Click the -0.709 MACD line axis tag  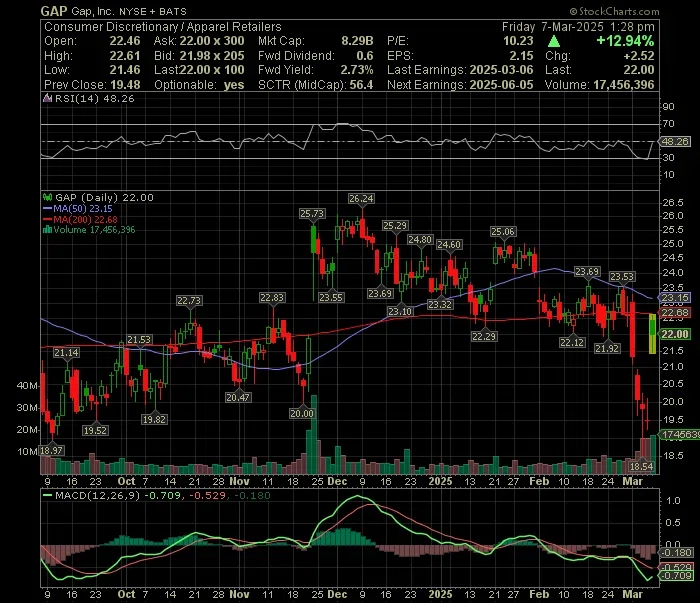point(676,576)
